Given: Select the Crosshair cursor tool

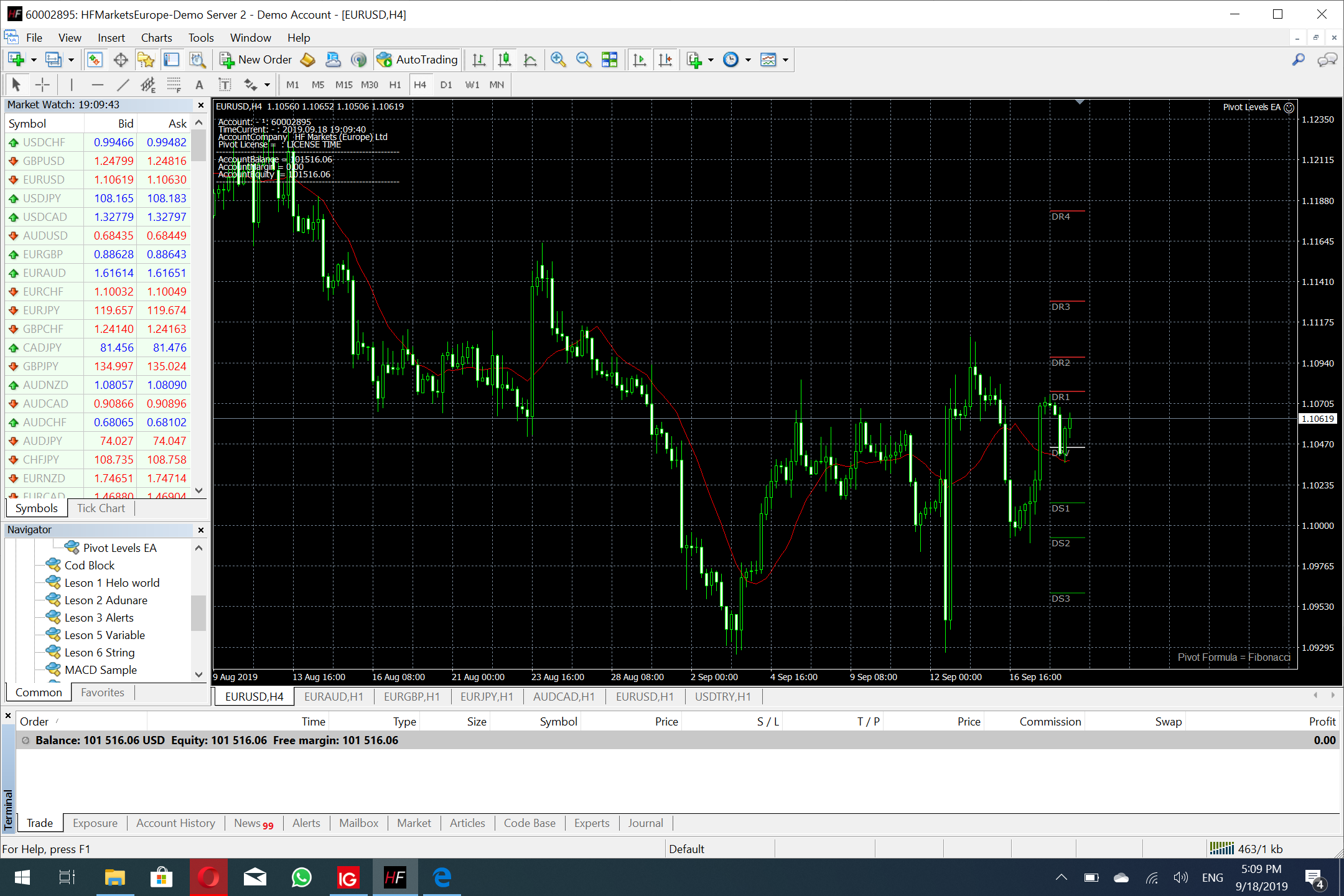Looking at the screenshot, I should (x=42, y=85).
